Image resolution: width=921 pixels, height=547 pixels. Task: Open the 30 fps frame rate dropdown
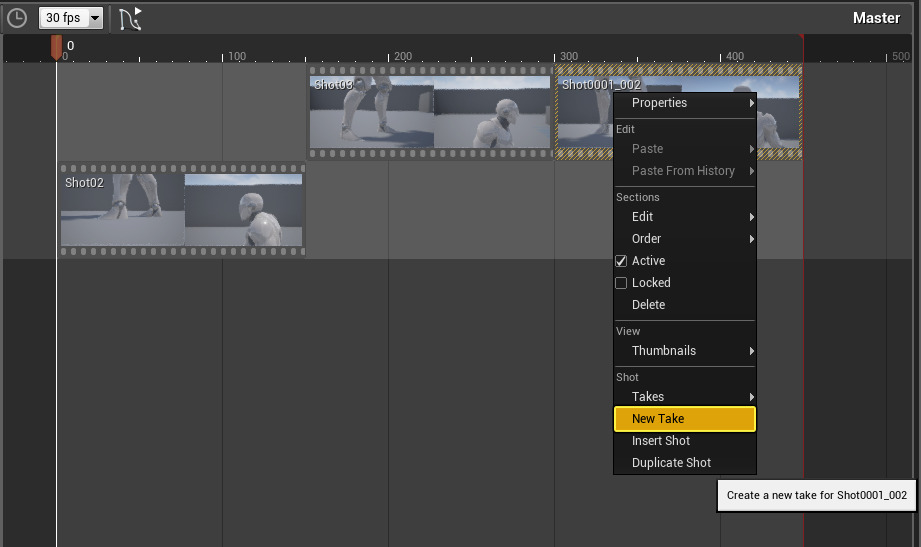click(71, 18)
